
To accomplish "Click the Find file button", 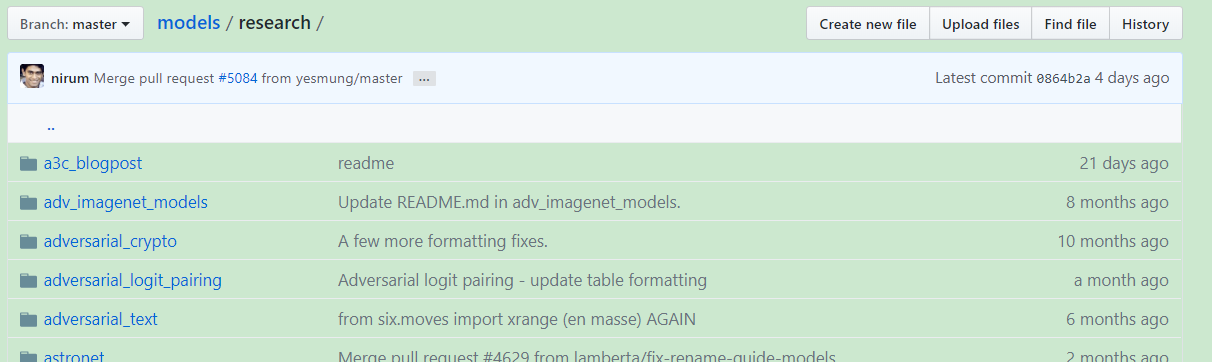I will pos(1070,24).
